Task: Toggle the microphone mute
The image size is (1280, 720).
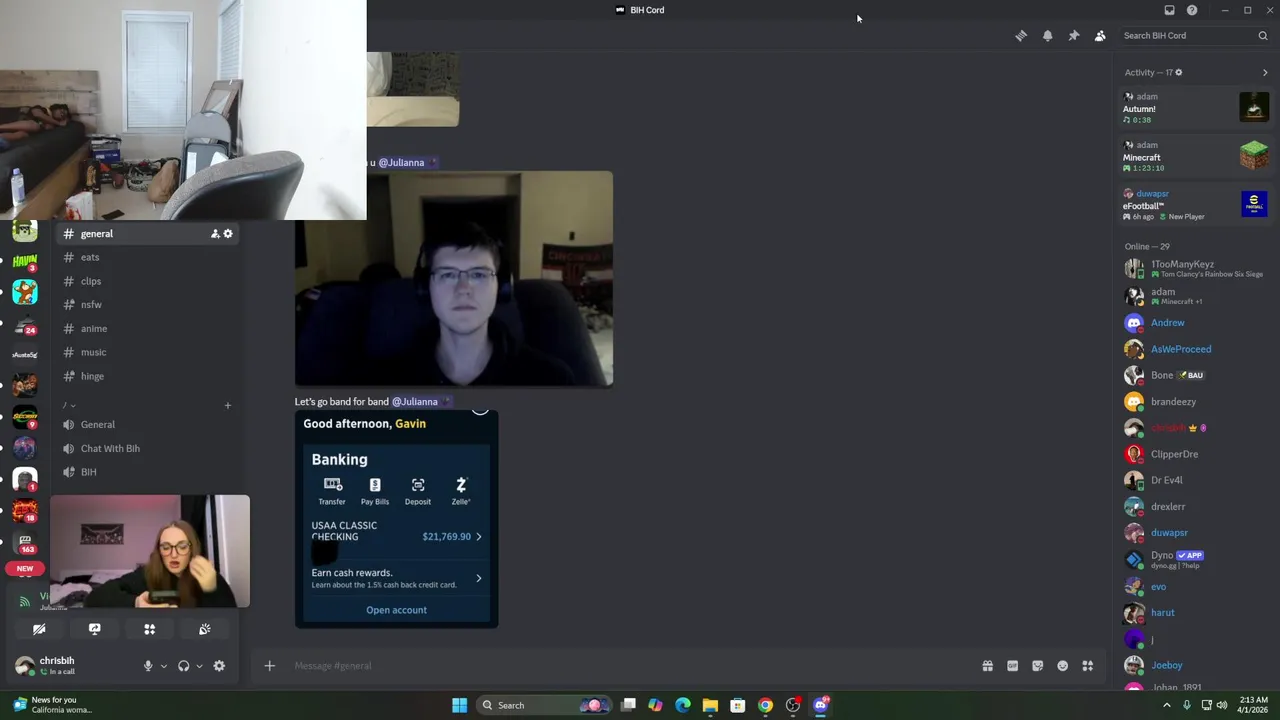Action: (148, 666)
